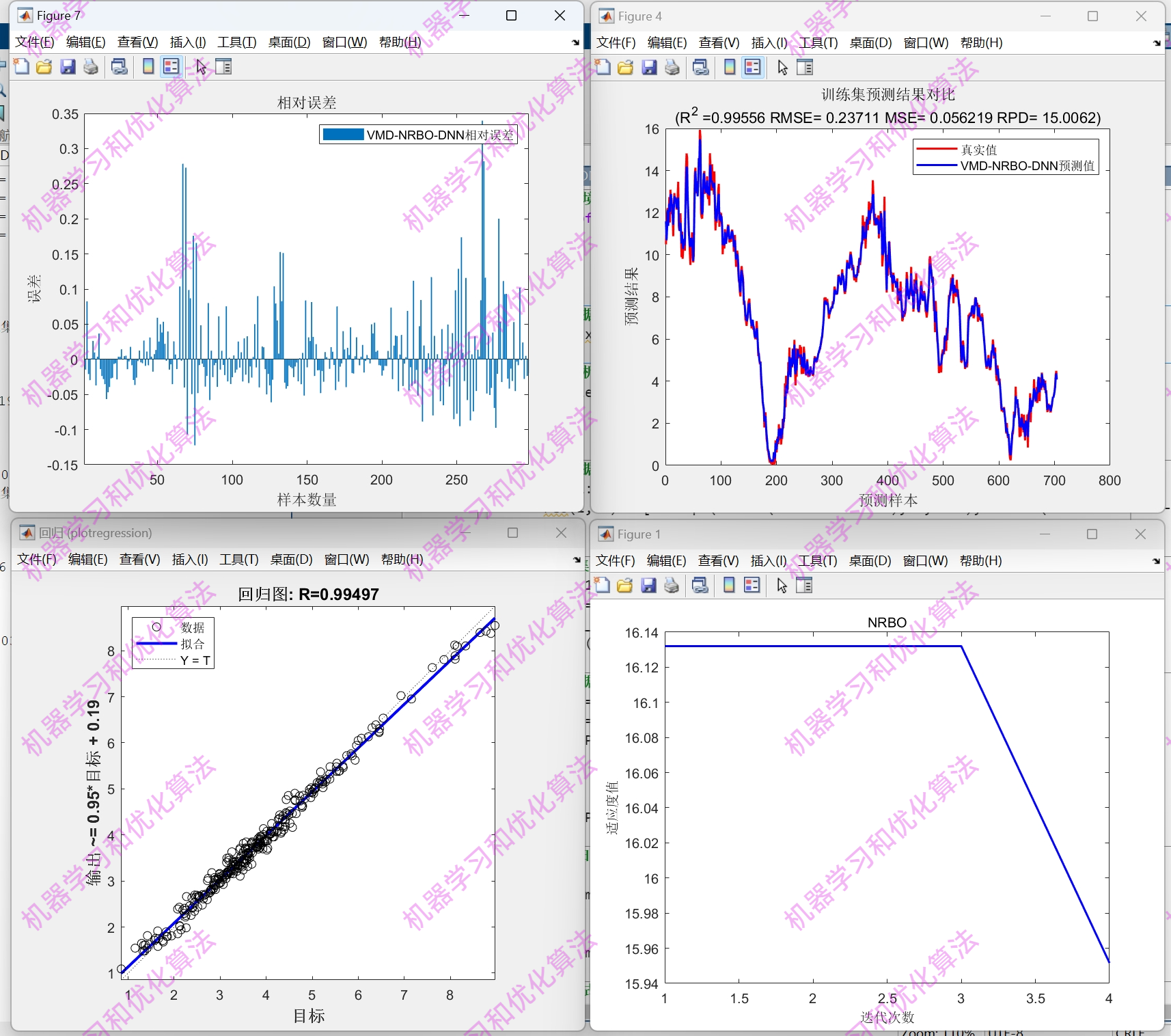Toggle Insert Legend in Figure 4 toolbar
This screenshot has width=1171, height=1036.
click(753, 67)
